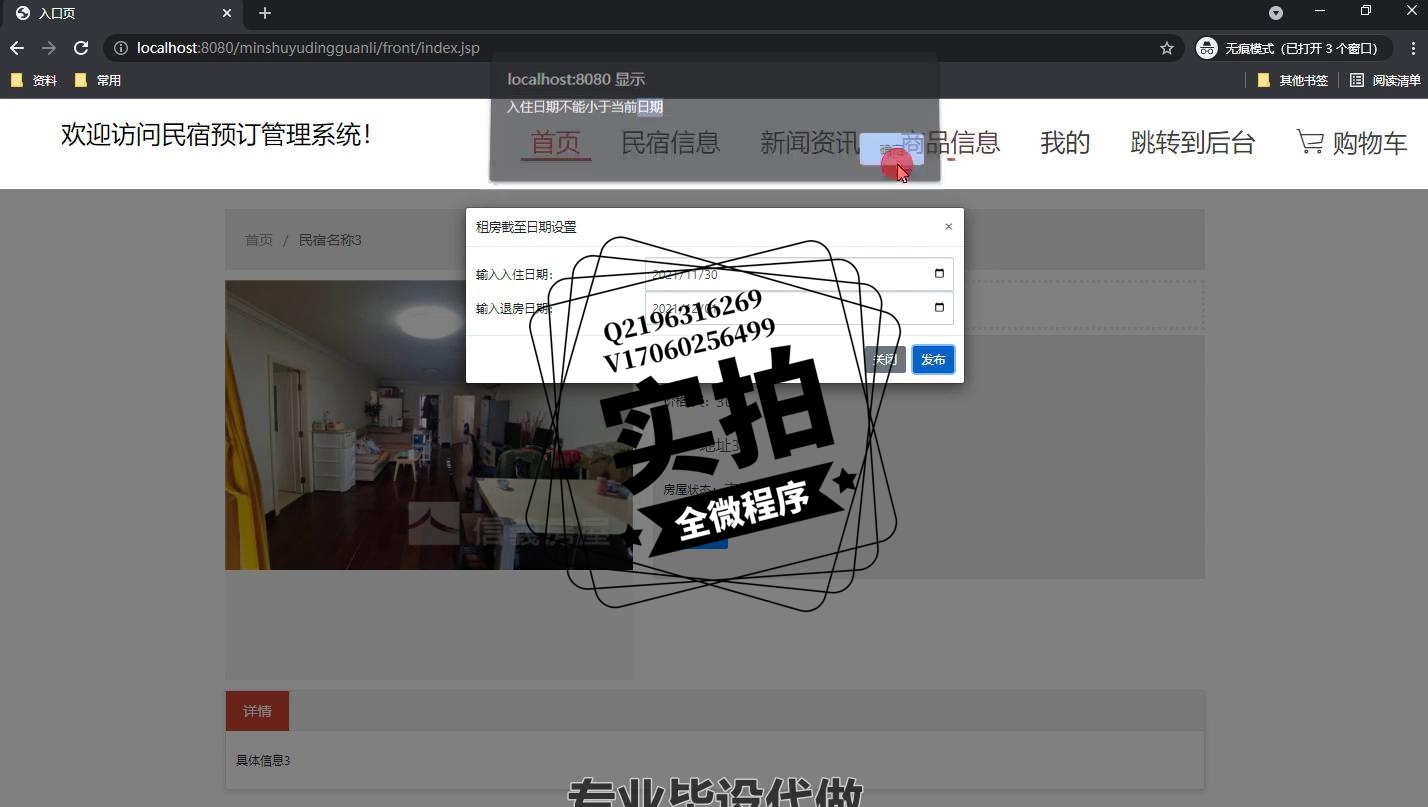
Task: Click the site info icon in address bar
Action: click(121, 48)
